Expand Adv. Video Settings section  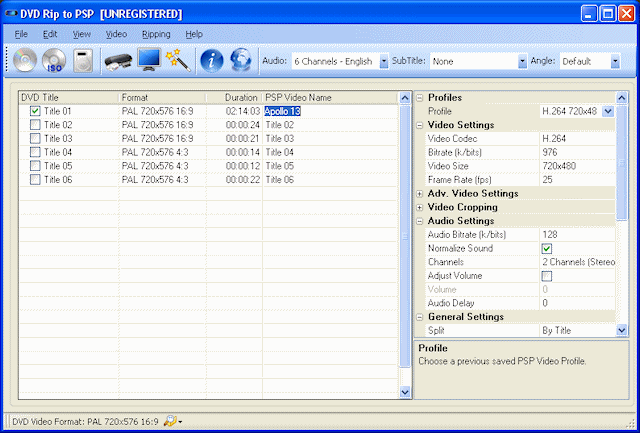[x=419, y=194]
